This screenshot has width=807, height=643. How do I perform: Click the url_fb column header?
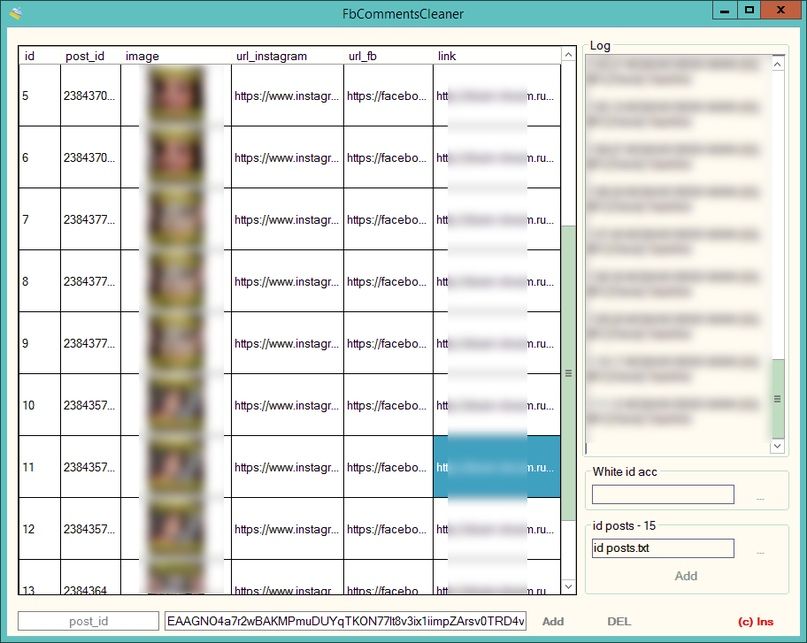(389, 56)
